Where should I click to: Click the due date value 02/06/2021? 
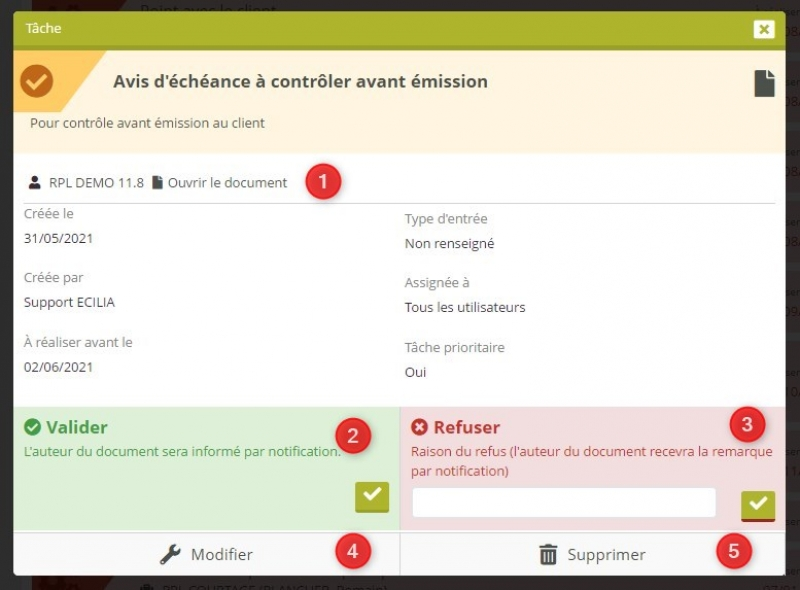(58, 367)
